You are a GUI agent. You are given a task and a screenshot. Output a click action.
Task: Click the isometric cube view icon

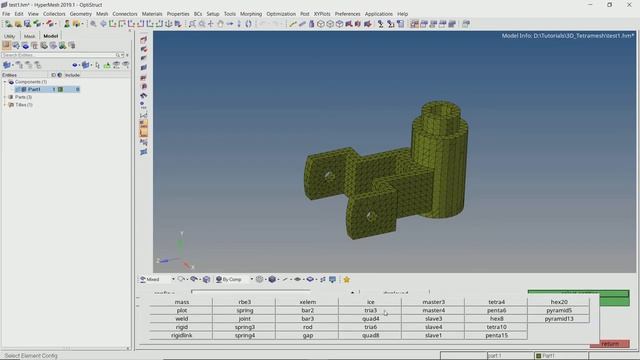321,24
